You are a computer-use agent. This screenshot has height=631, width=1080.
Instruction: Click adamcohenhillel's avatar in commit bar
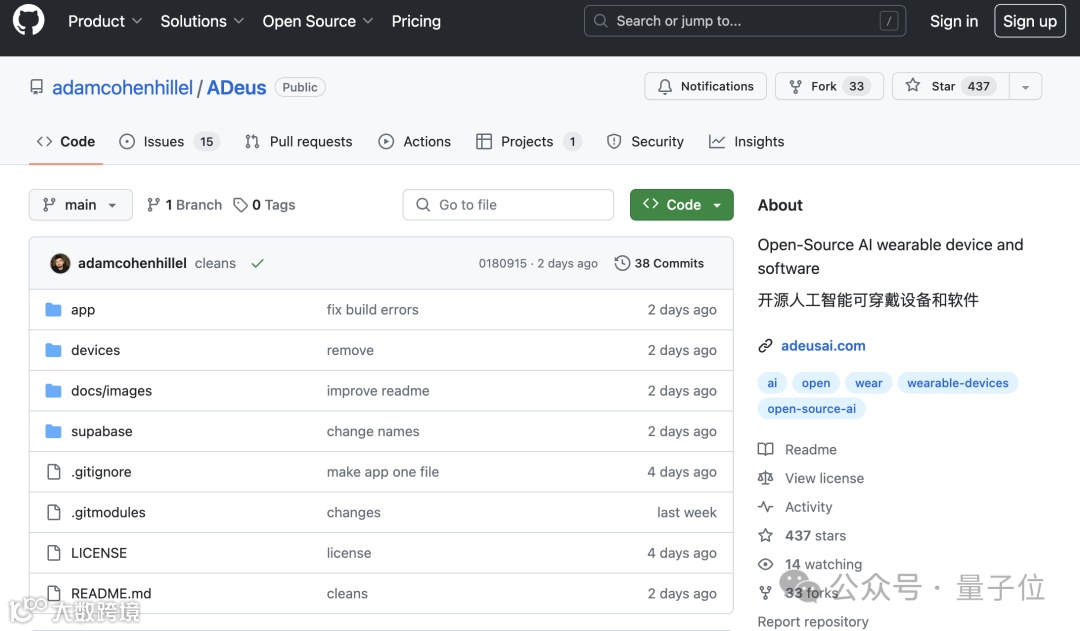(61, 263)
